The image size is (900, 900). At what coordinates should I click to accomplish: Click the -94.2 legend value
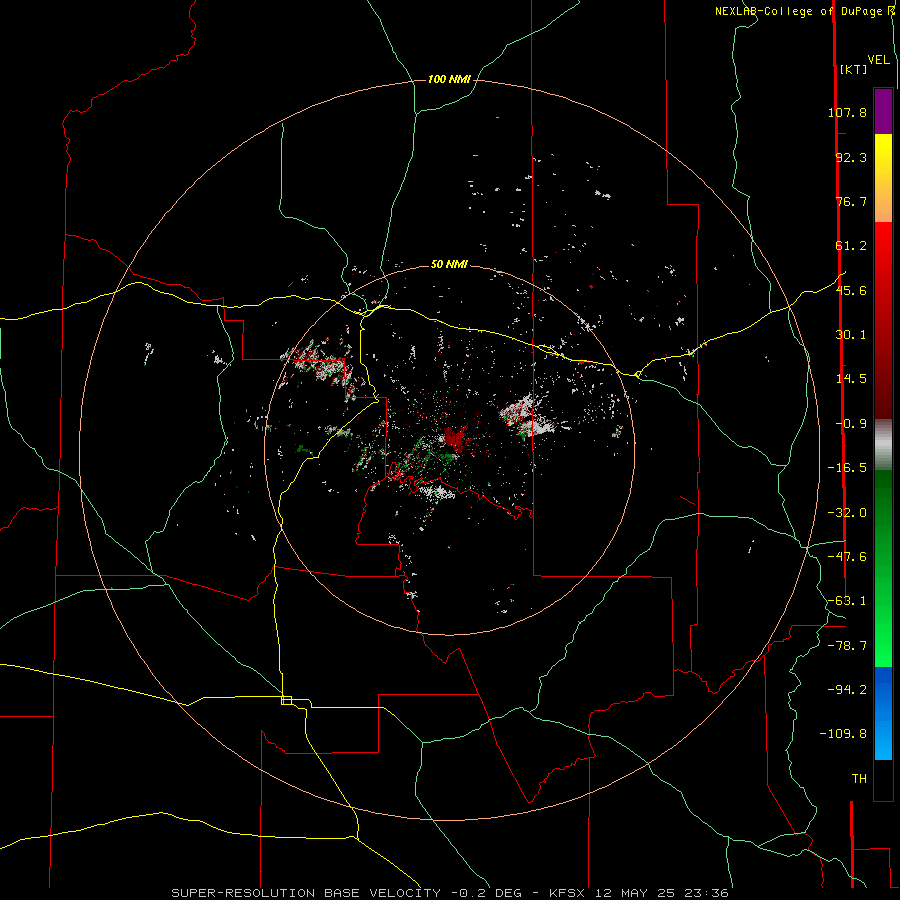point(847,690)
